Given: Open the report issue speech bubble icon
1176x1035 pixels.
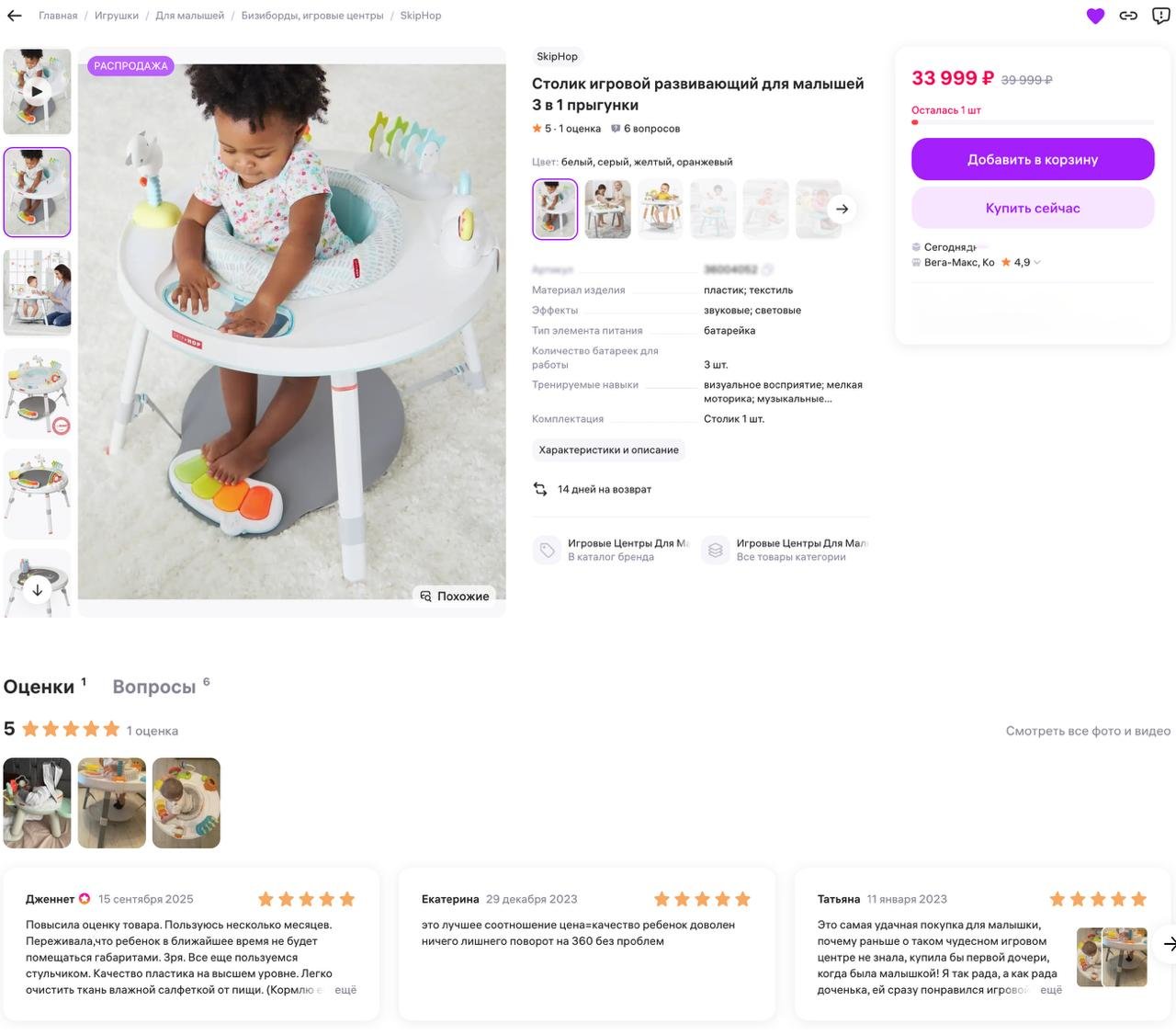Looking at the screenshot, I should click(x=1161, y=16).
